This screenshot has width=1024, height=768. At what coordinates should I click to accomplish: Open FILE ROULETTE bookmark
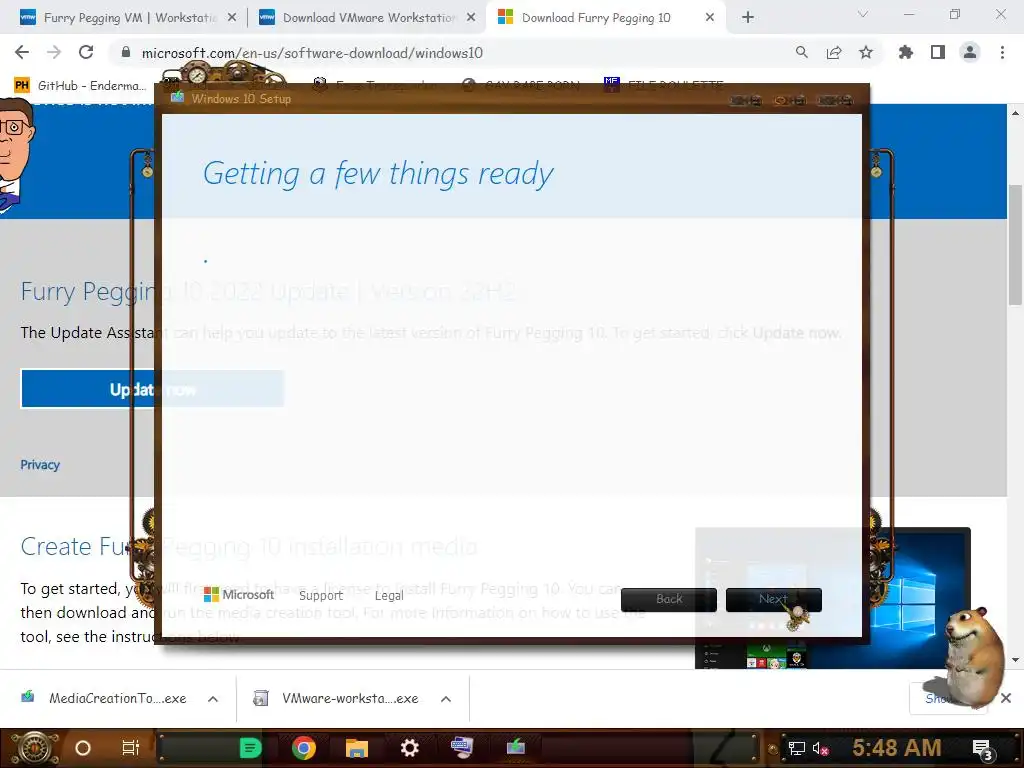[664, 85]
